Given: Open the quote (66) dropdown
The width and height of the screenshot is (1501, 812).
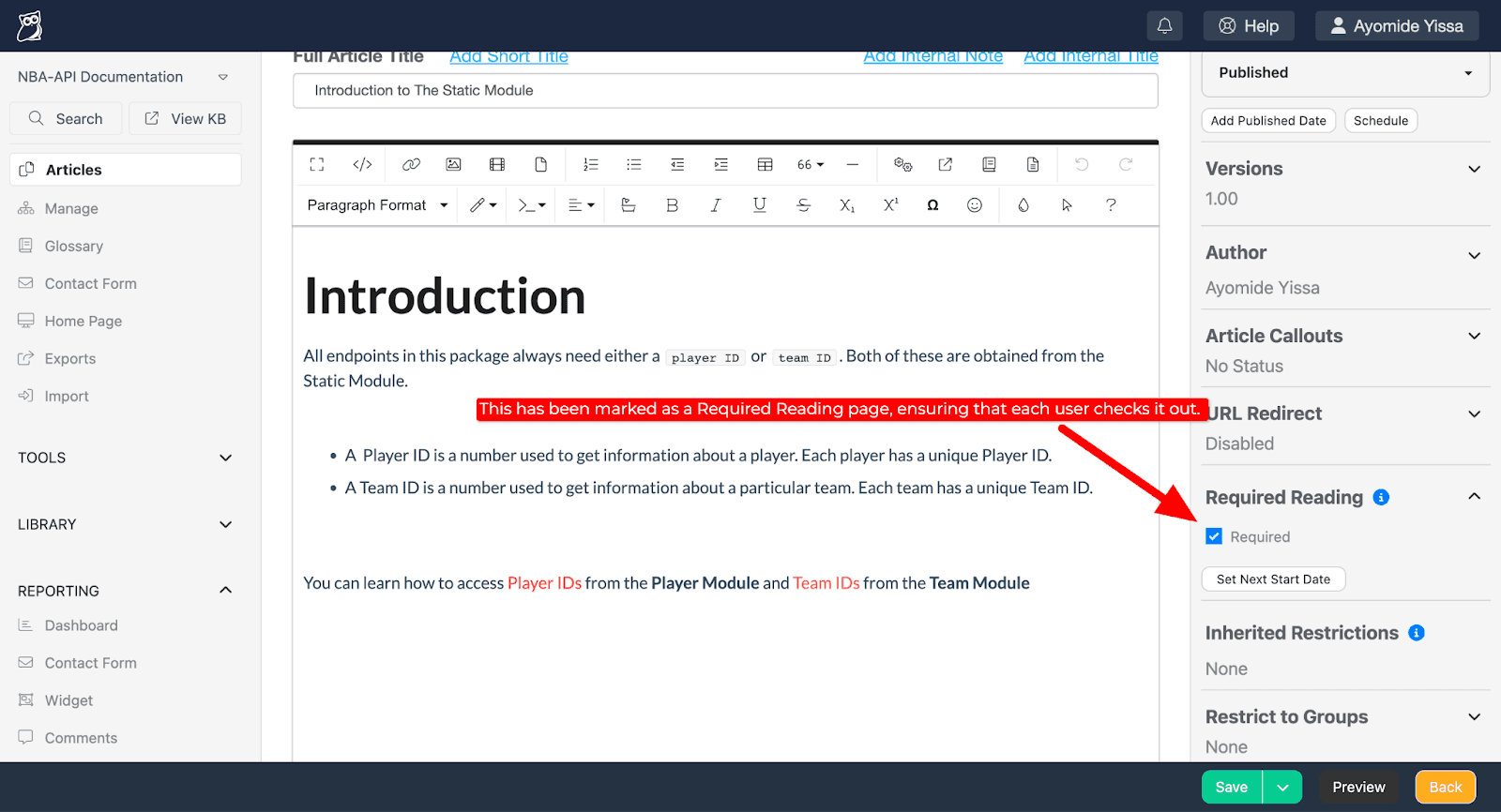Looking at the screenshot, I should coord(811,164).
